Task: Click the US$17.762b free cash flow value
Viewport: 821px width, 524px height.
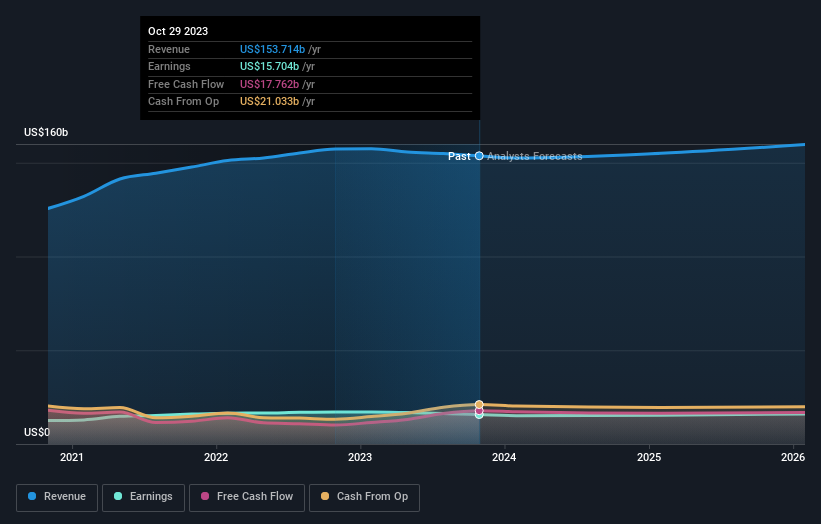Action: (x=270, y=84)
